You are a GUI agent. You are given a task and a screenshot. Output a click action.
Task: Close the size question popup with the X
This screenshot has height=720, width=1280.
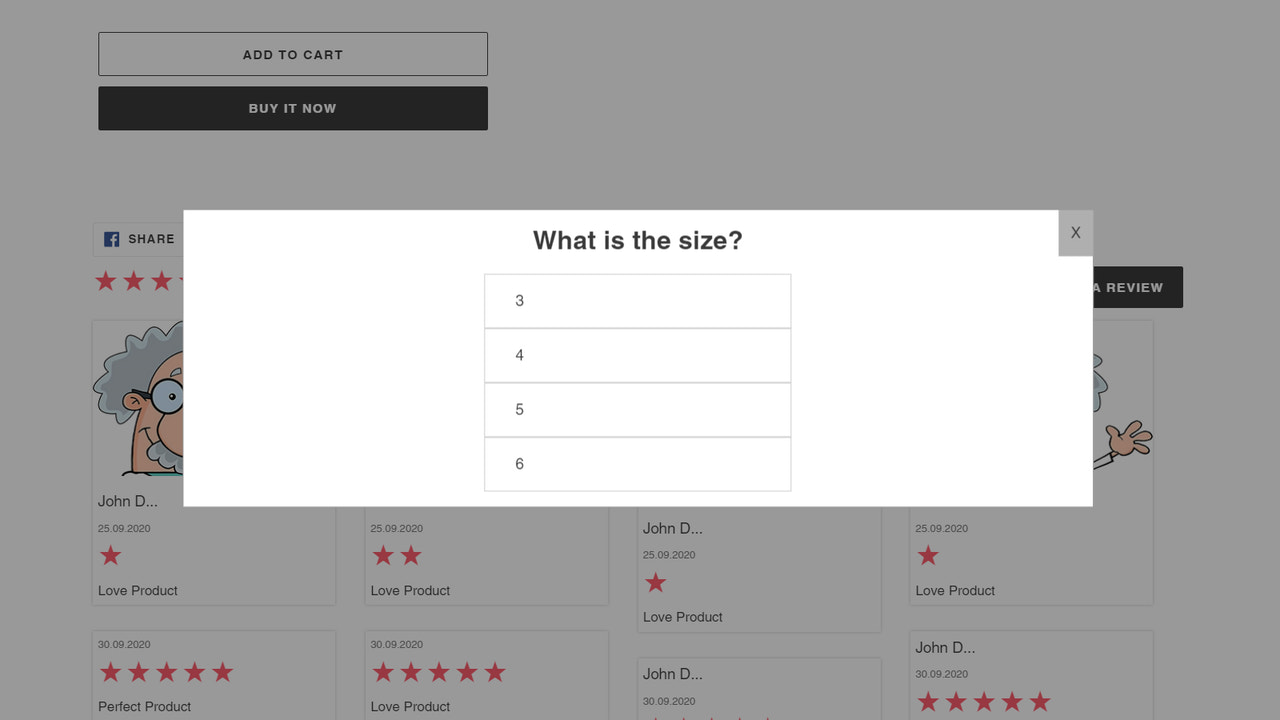click(x=1075, y=232)
